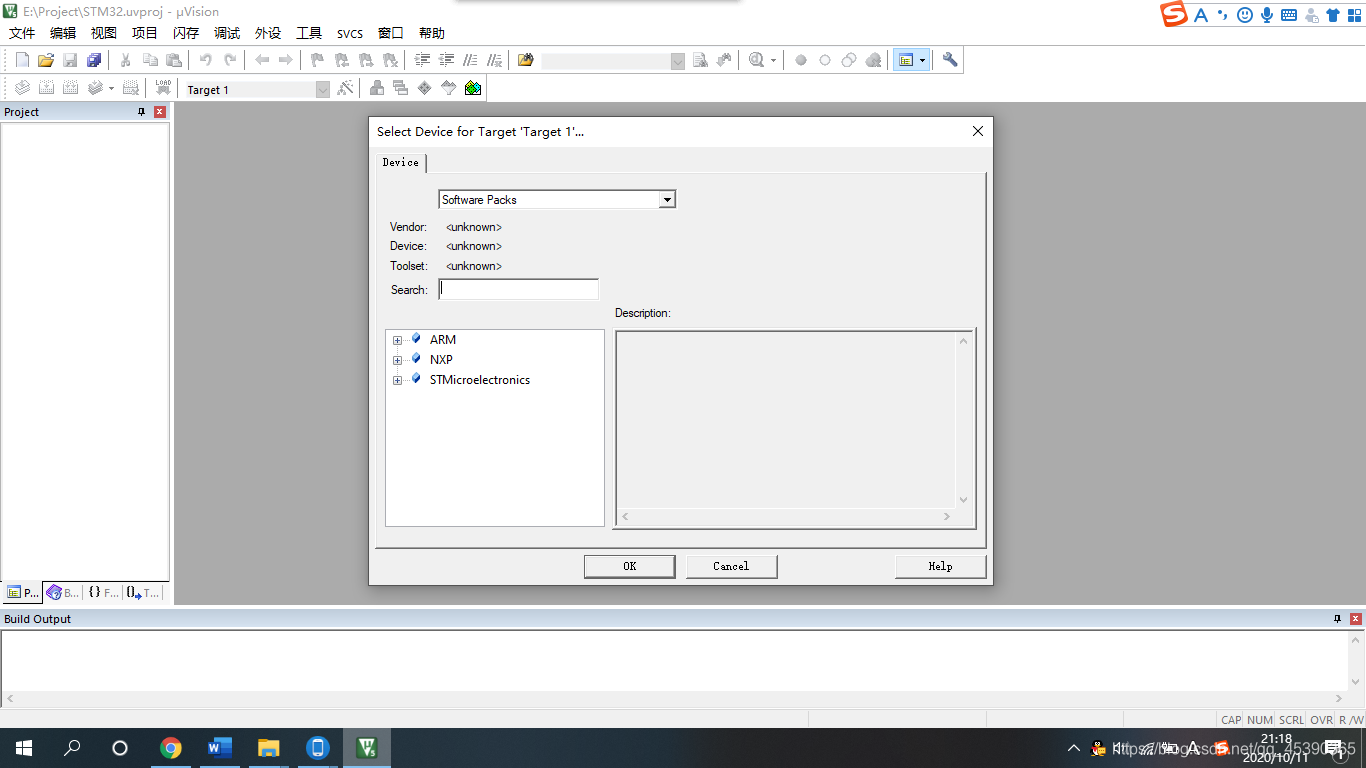
Task: Click the Indent selection icon
Action: pos(423,60)
